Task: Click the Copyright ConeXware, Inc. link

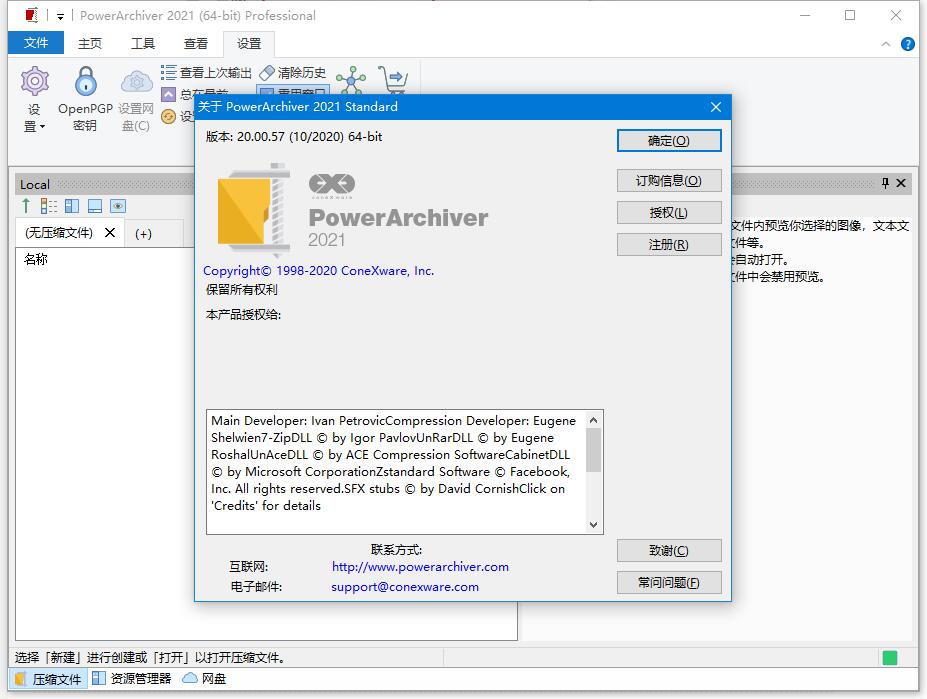Action: [x=319, y=271]
